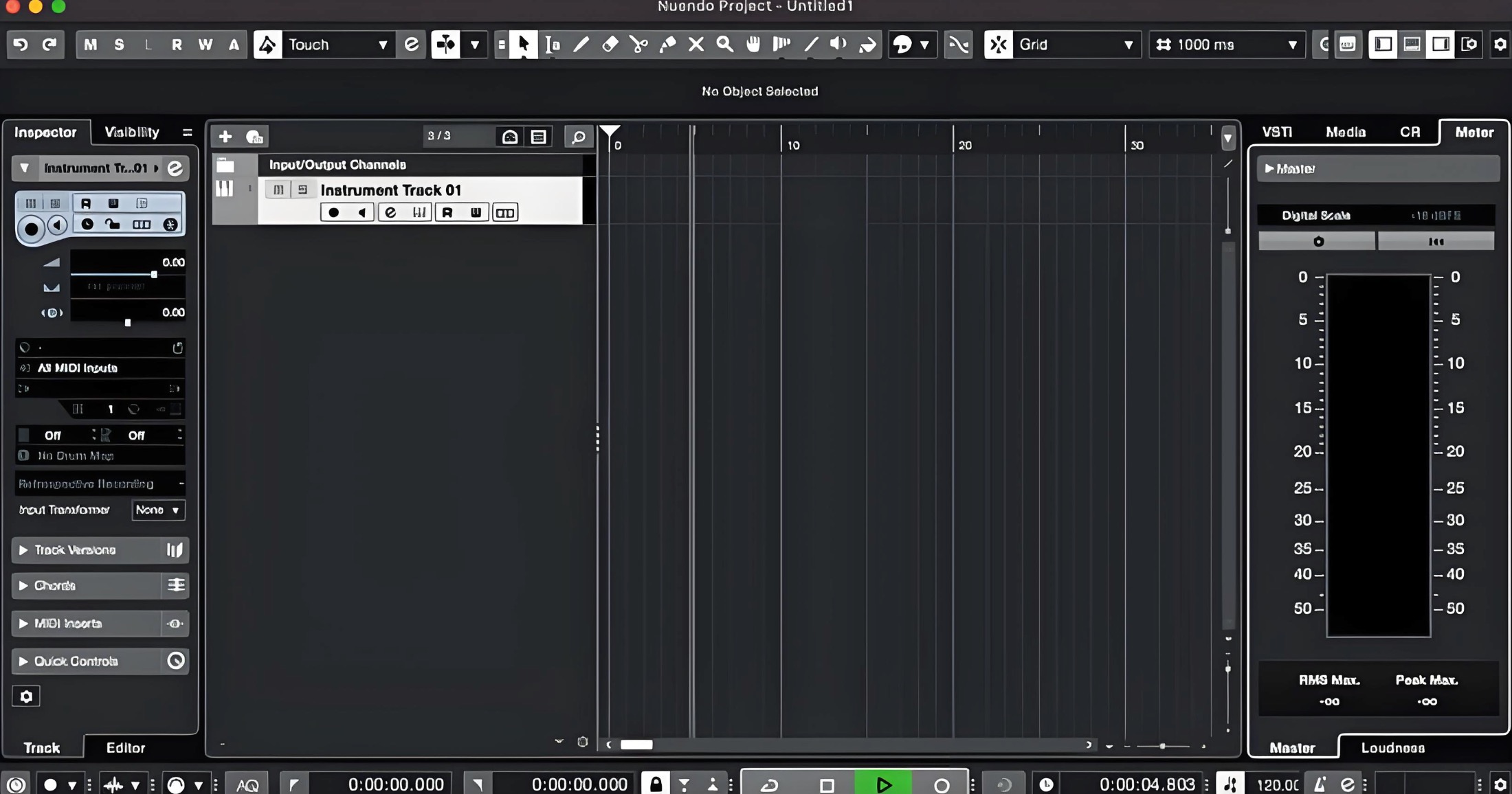Adjust the horizontal zoom slider below timeline
This screenshot has height=794, width=1512.
(x=1162, y=746)
